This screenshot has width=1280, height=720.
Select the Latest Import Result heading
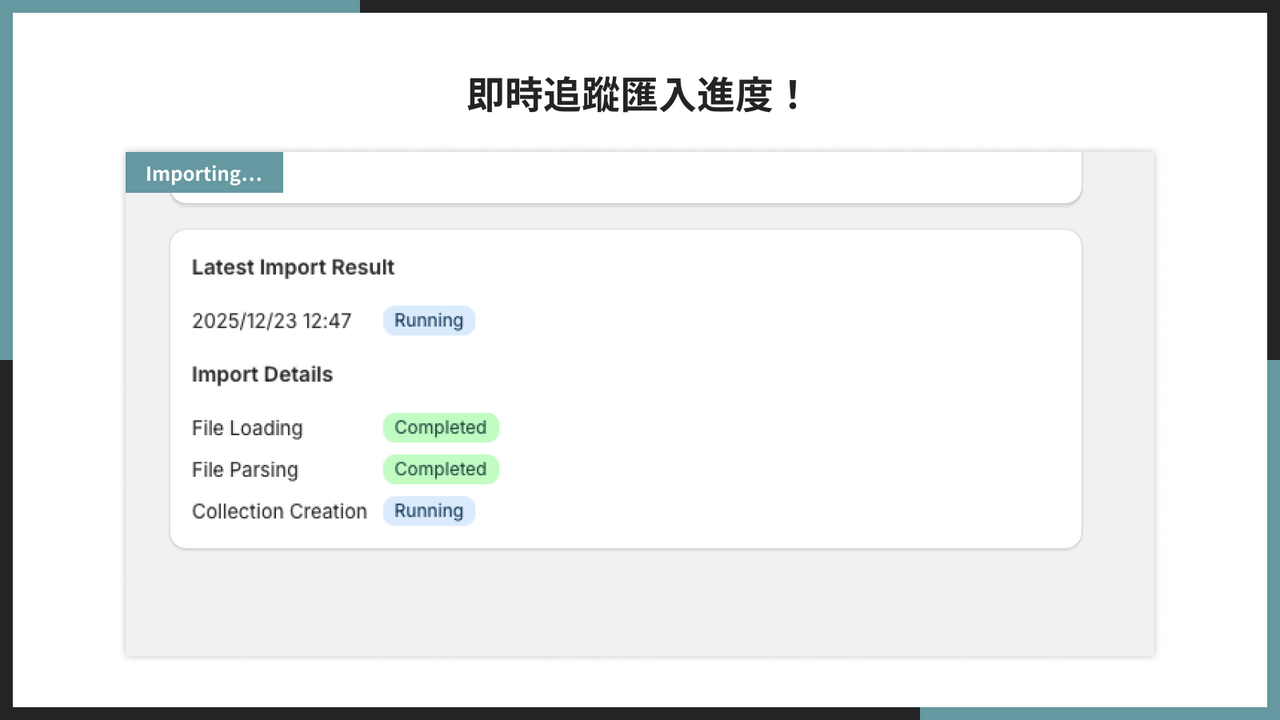click(293, 267)
